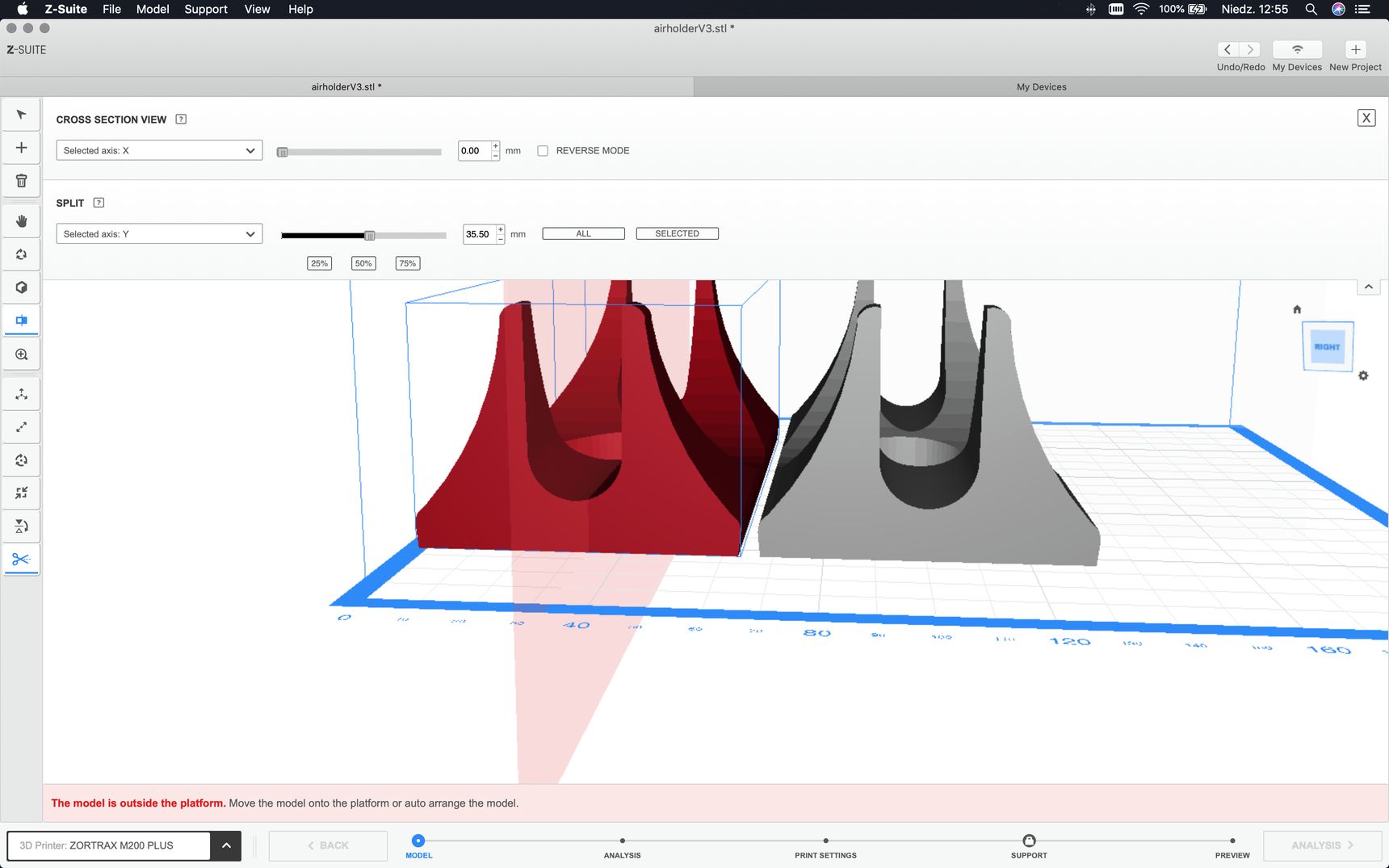
Task: Collapse the panel with the chevron up
Action: (x=1368, y=287)
